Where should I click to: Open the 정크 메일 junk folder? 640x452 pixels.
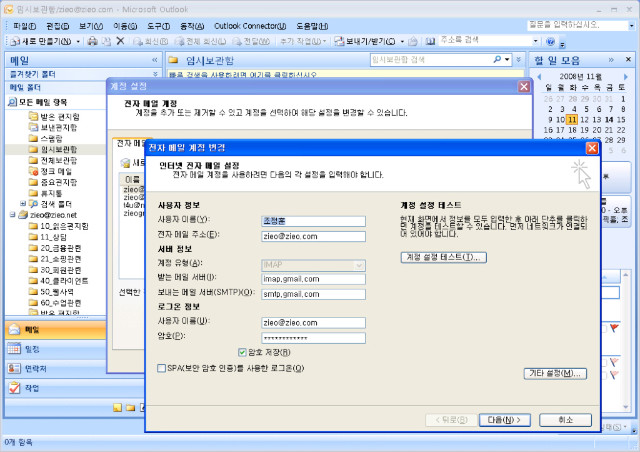[51, 171]
